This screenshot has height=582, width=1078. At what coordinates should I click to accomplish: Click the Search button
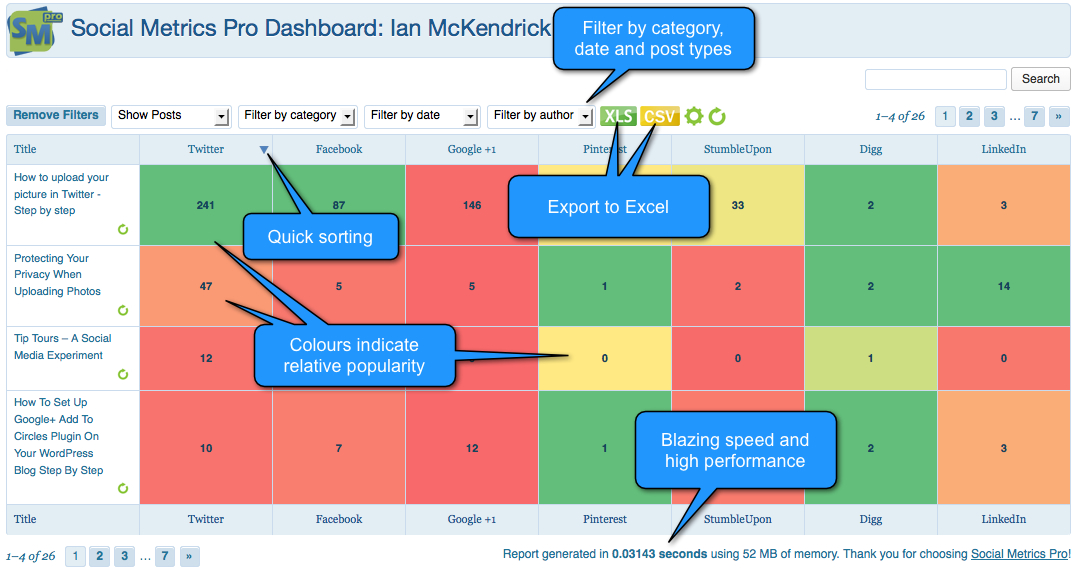click(x=1040, y=79)
